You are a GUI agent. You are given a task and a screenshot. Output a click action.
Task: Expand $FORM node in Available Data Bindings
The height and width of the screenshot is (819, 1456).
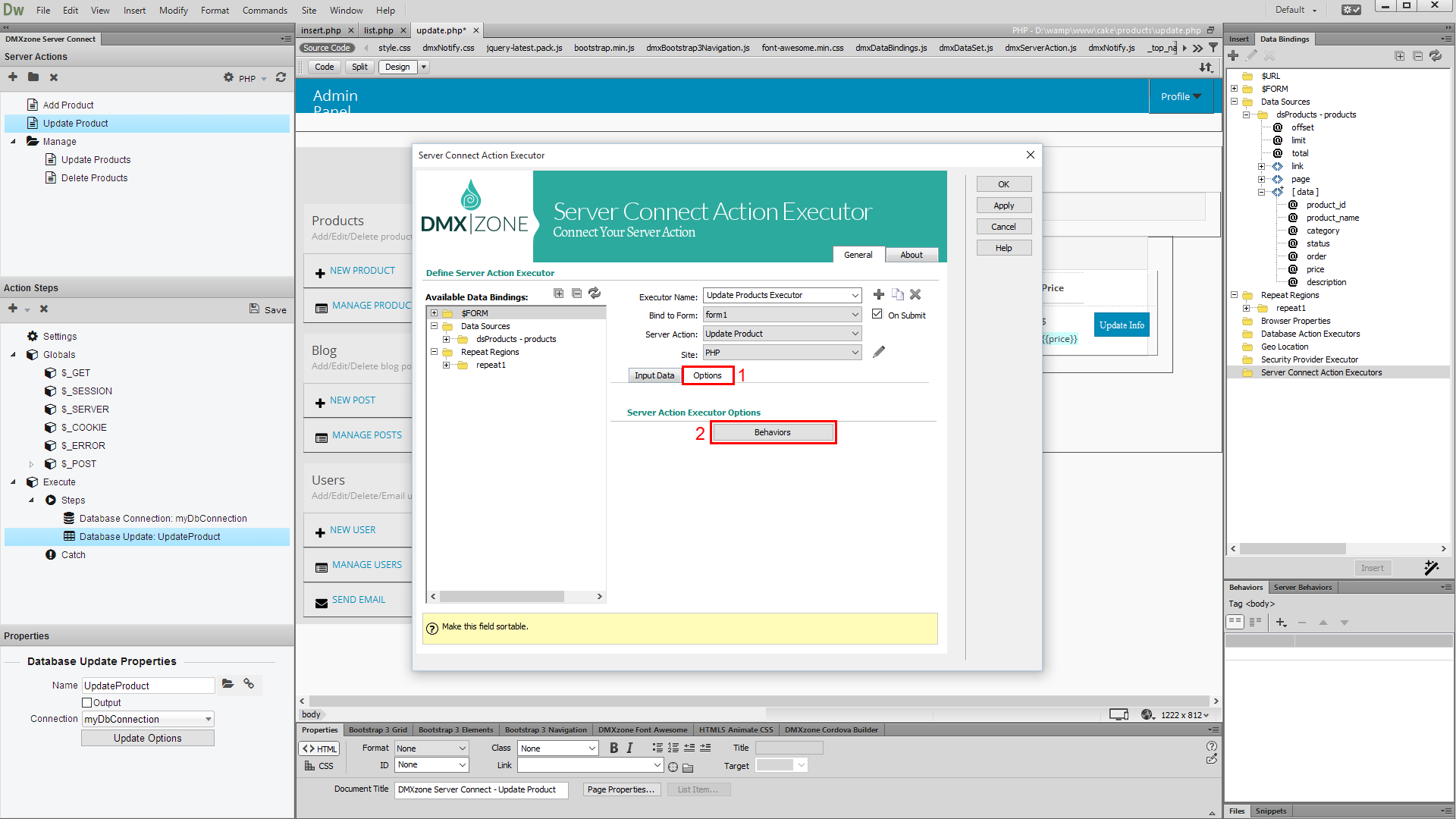click(x=435, y=313)
